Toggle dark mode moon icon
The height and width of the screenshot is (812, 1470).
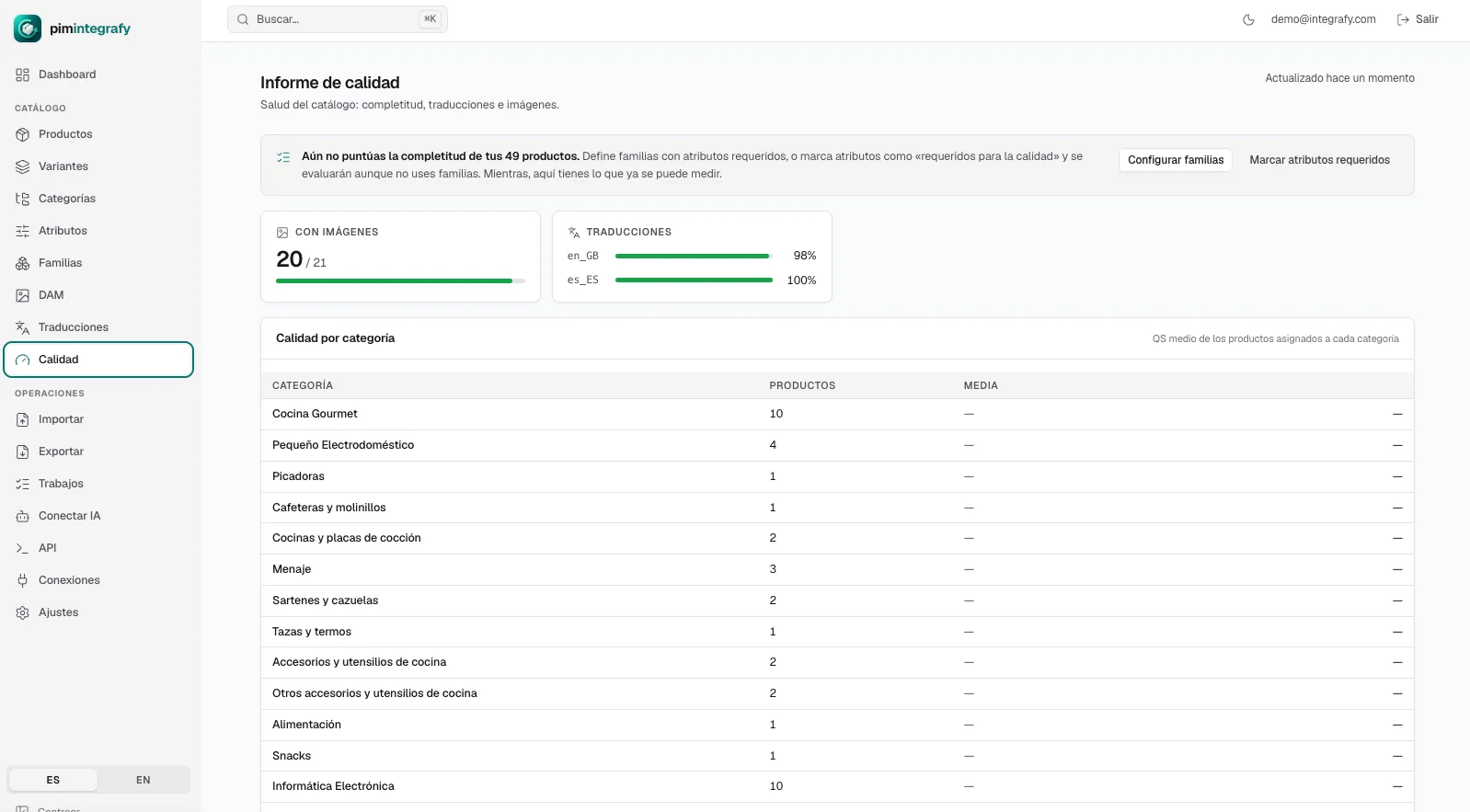[x=1248, y=19]
